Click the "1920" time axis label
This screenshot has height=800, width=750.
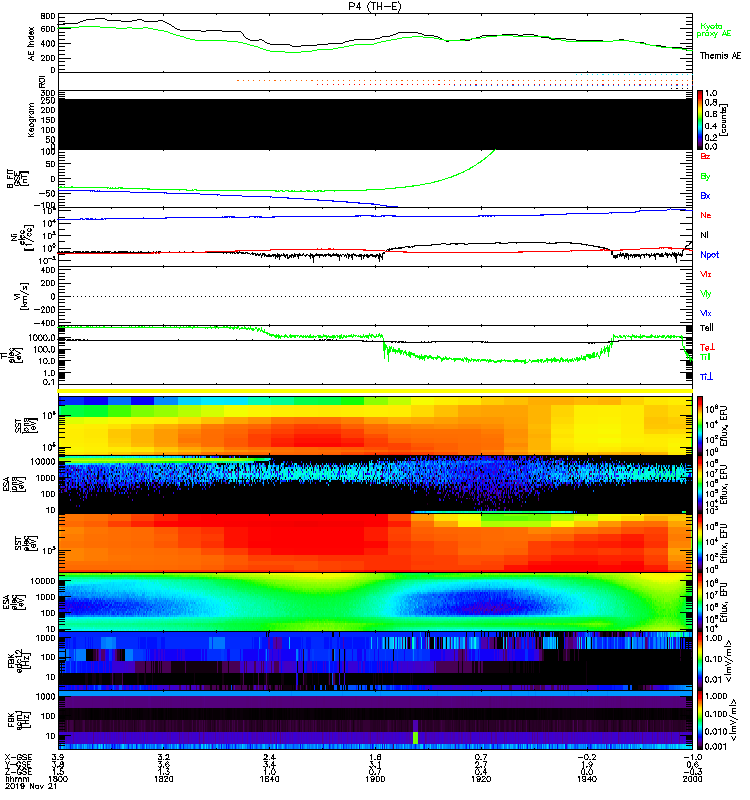481,779
